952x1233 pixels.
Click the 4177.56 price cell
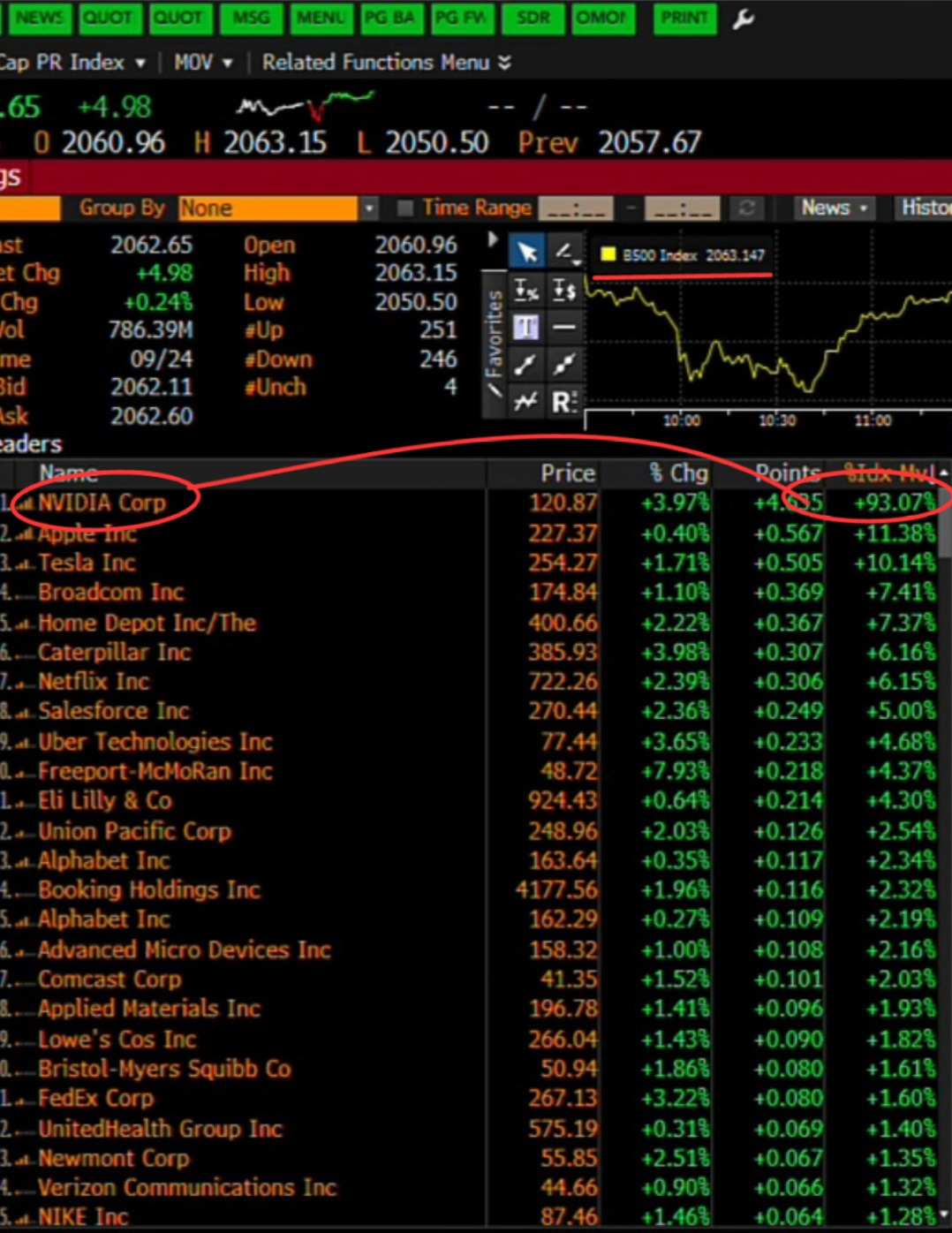(556, 890)
